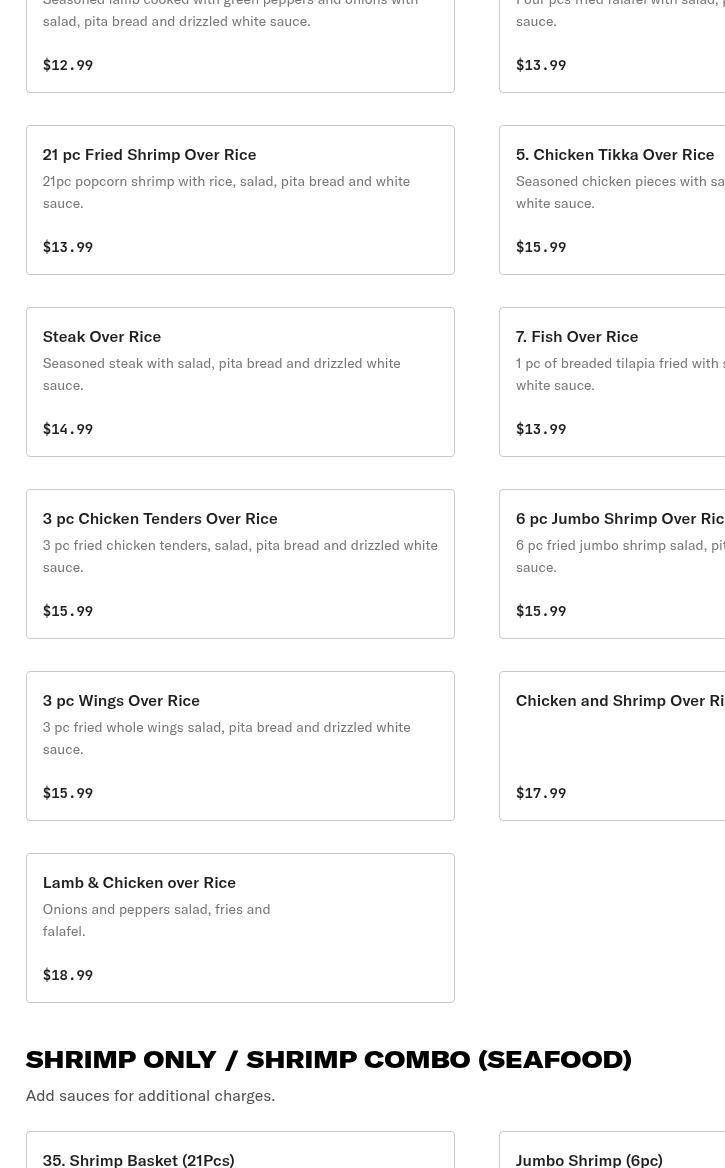Click the $18.99 price on Lamb & Chicken
Image resolution: width=725 pixels, height=1168 pixels.
coord(68,975)
